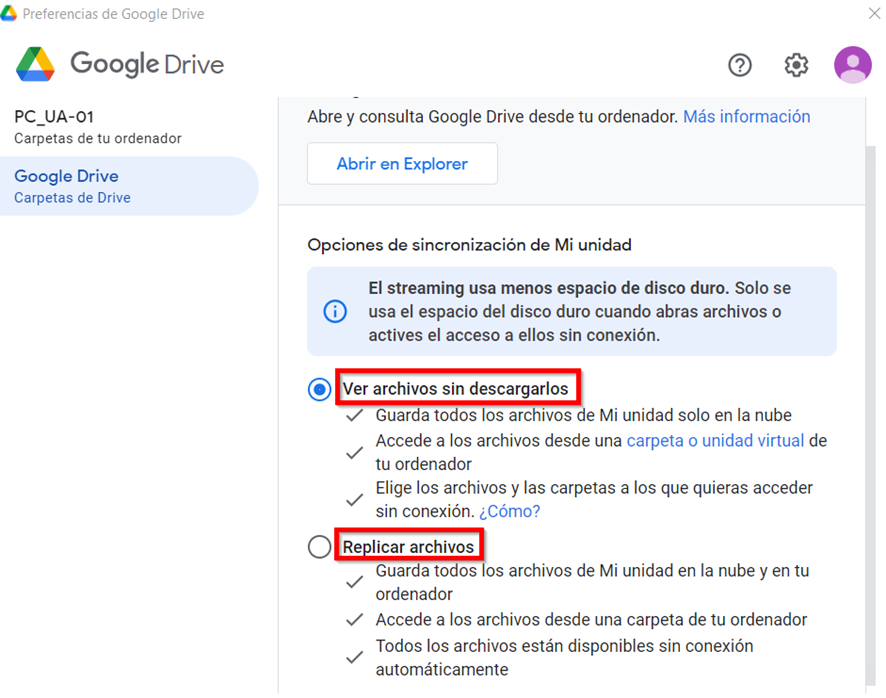Click the "Replicar archivos" option label
886x698 pixels.
pos(408,547)
